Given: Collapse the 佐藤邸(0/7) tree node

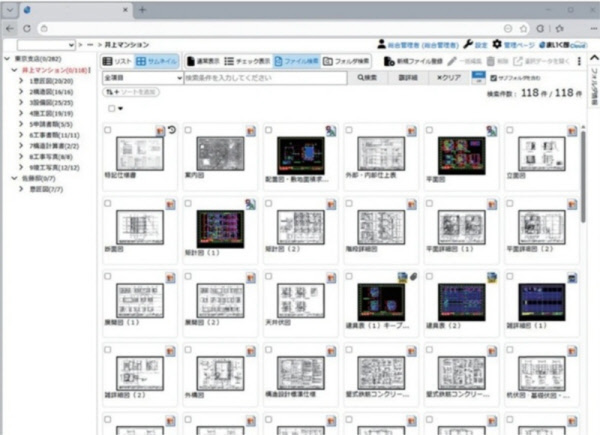Looking at the screenshot, I should (x=15, y=178).
